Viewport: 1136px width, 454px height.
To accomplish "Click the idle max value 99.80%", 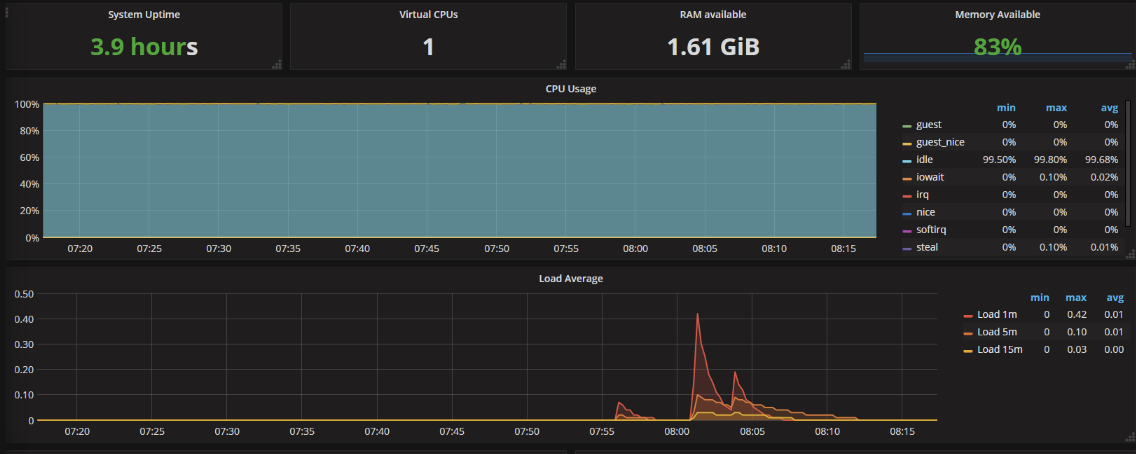I will (1050, 160).
